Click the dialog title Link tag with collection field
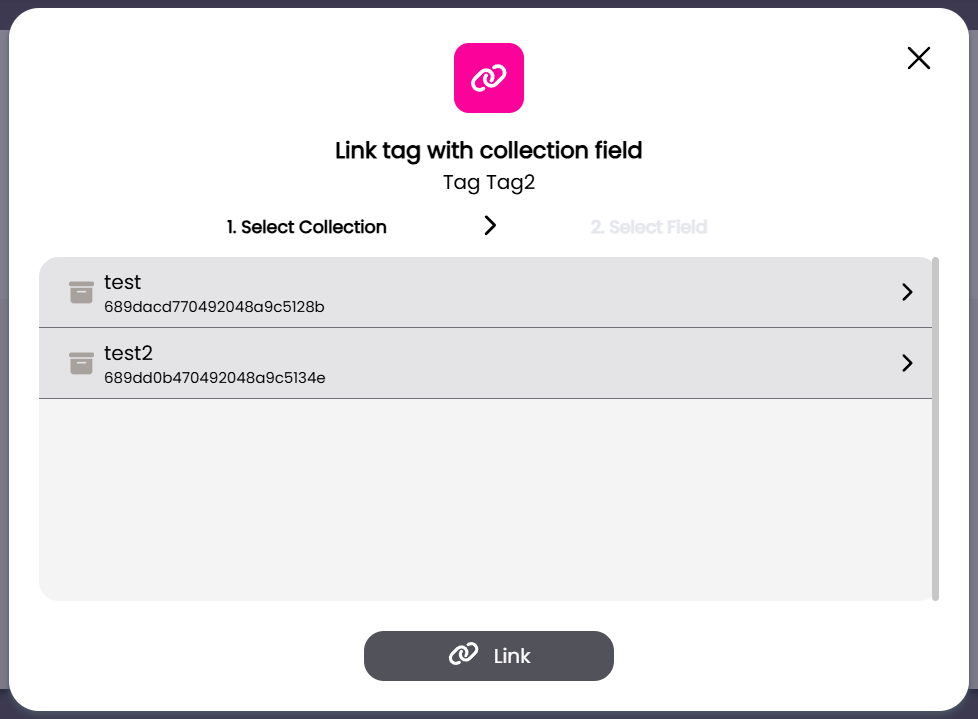Viewport: 978px width, 719px height. point(488,151)
